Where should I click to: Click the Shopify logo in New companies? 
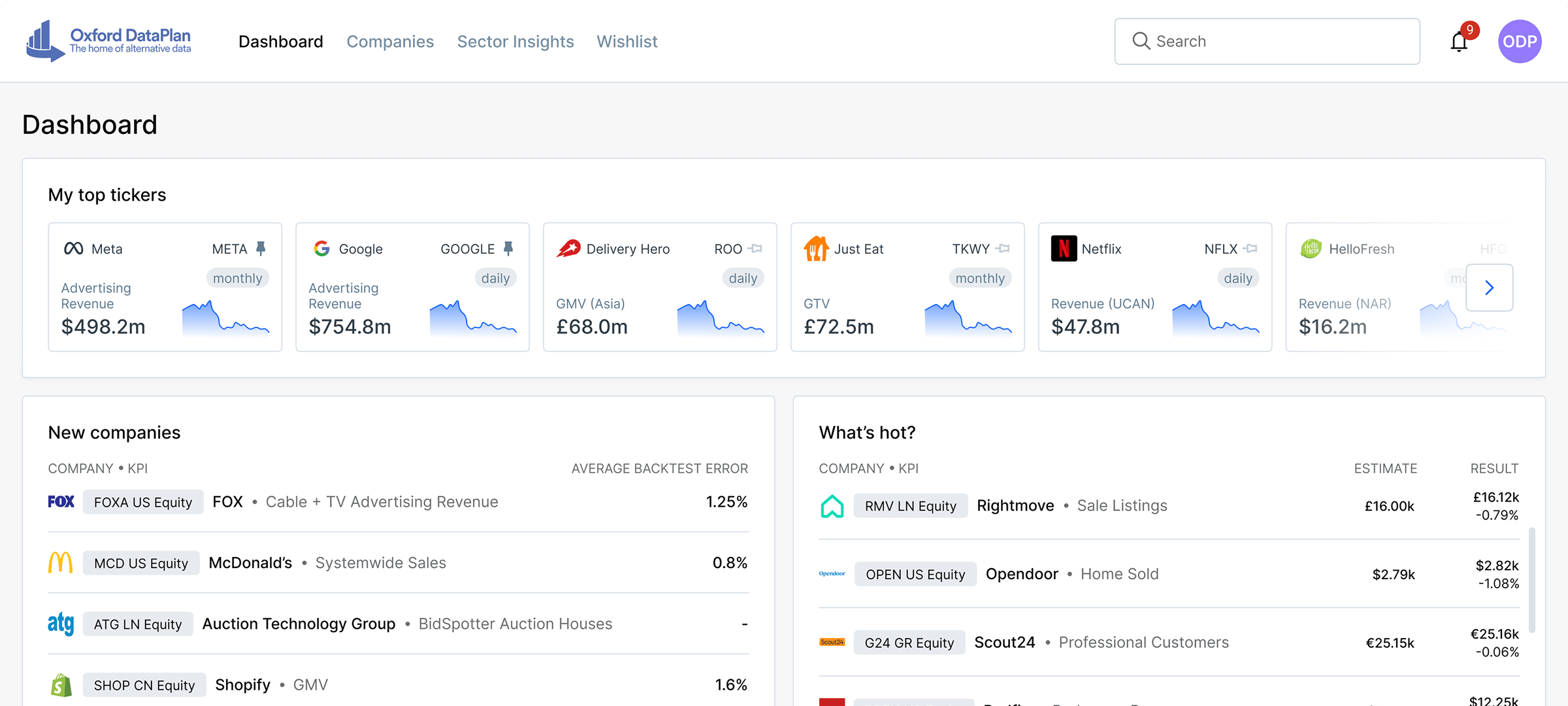tap(60, 684)
